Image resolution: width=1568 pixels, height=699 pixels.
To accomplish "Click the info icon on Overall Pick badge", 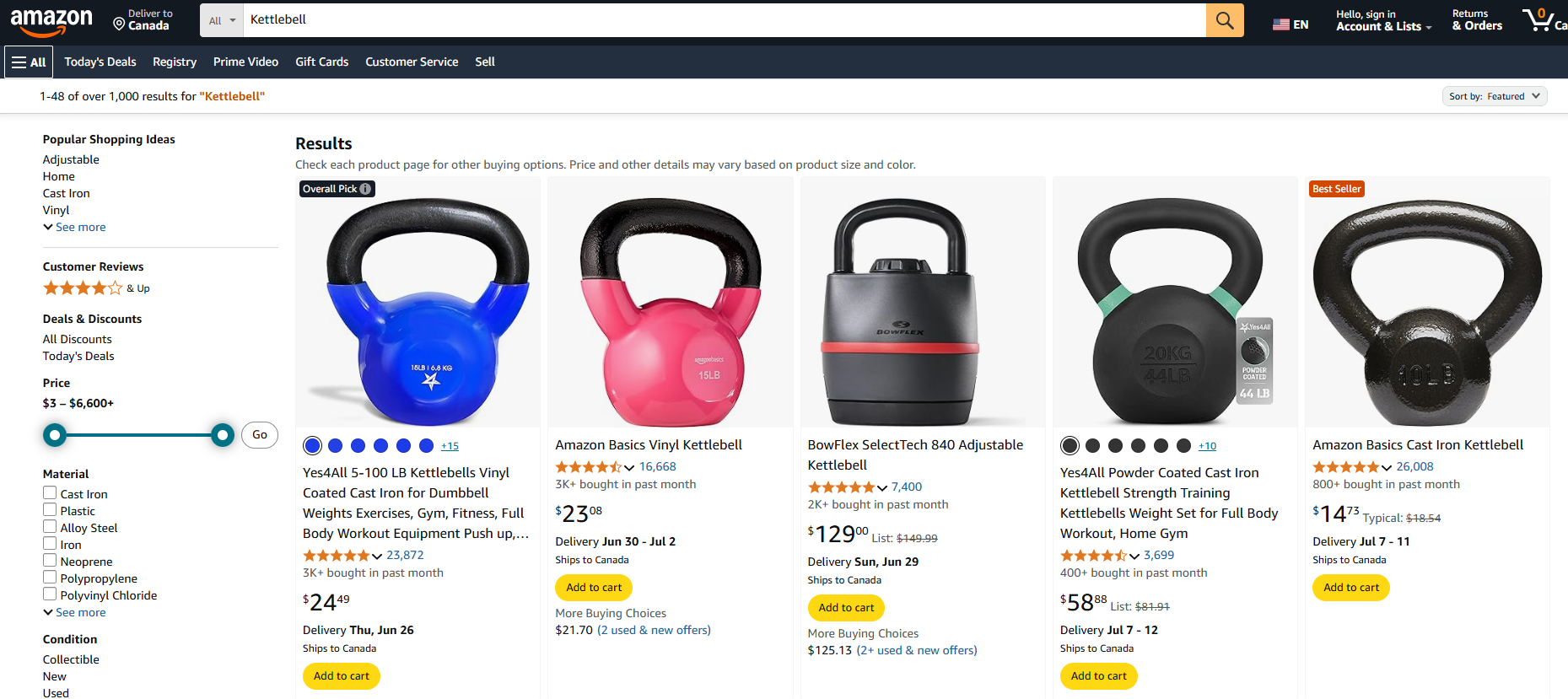I will [x=364, y=188].
